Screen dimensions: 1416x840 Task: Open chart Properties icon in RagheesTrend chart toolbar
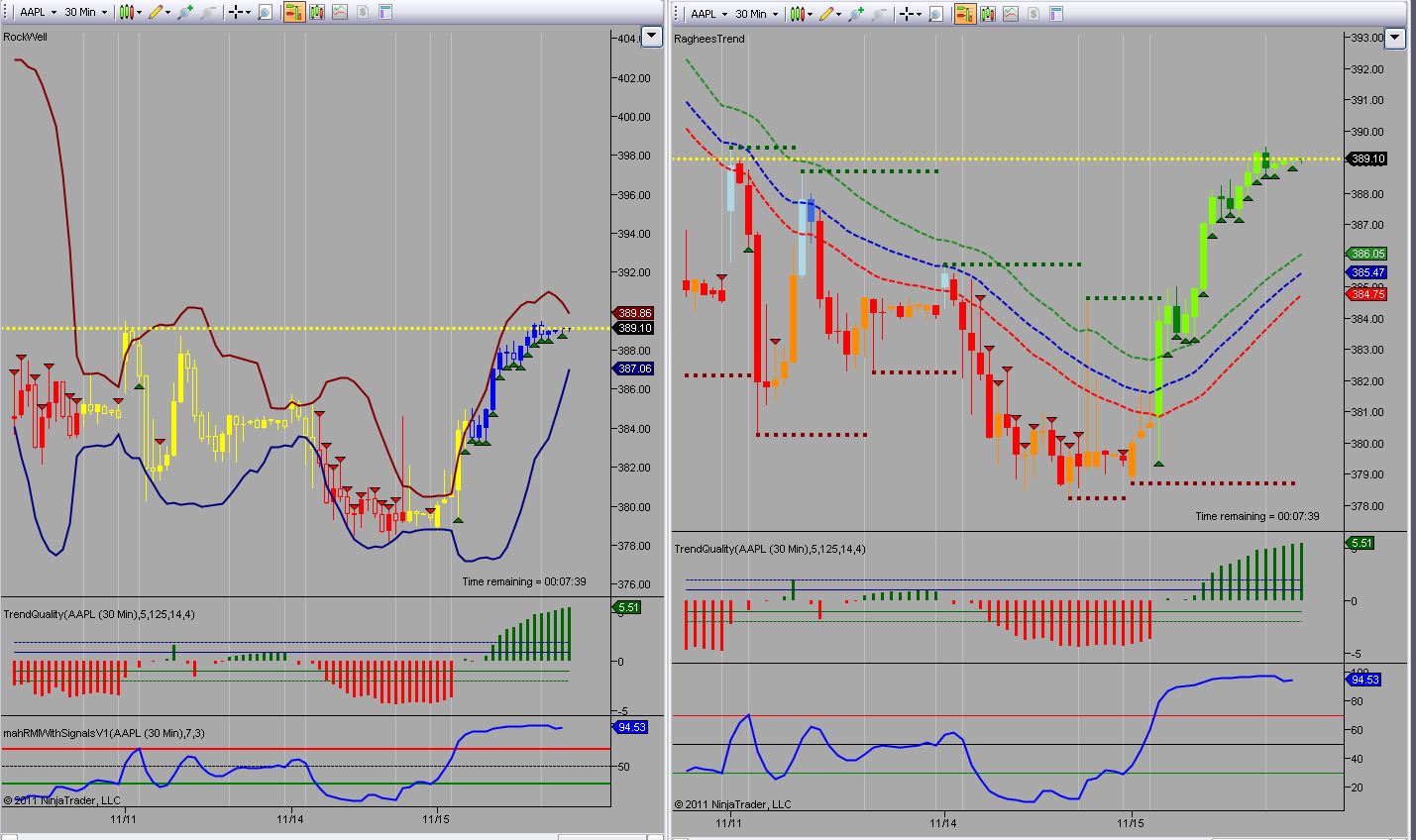tap(1056, 14)
